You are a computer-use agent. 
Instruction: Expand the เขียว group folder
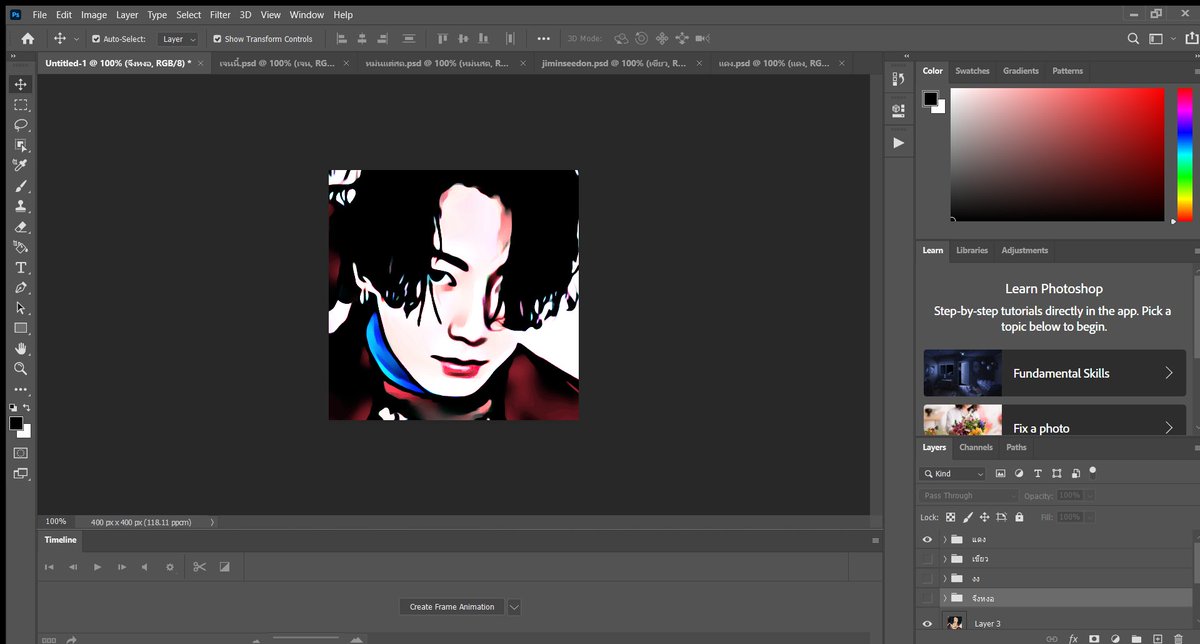pyautogui.click(x=944, y=559)
